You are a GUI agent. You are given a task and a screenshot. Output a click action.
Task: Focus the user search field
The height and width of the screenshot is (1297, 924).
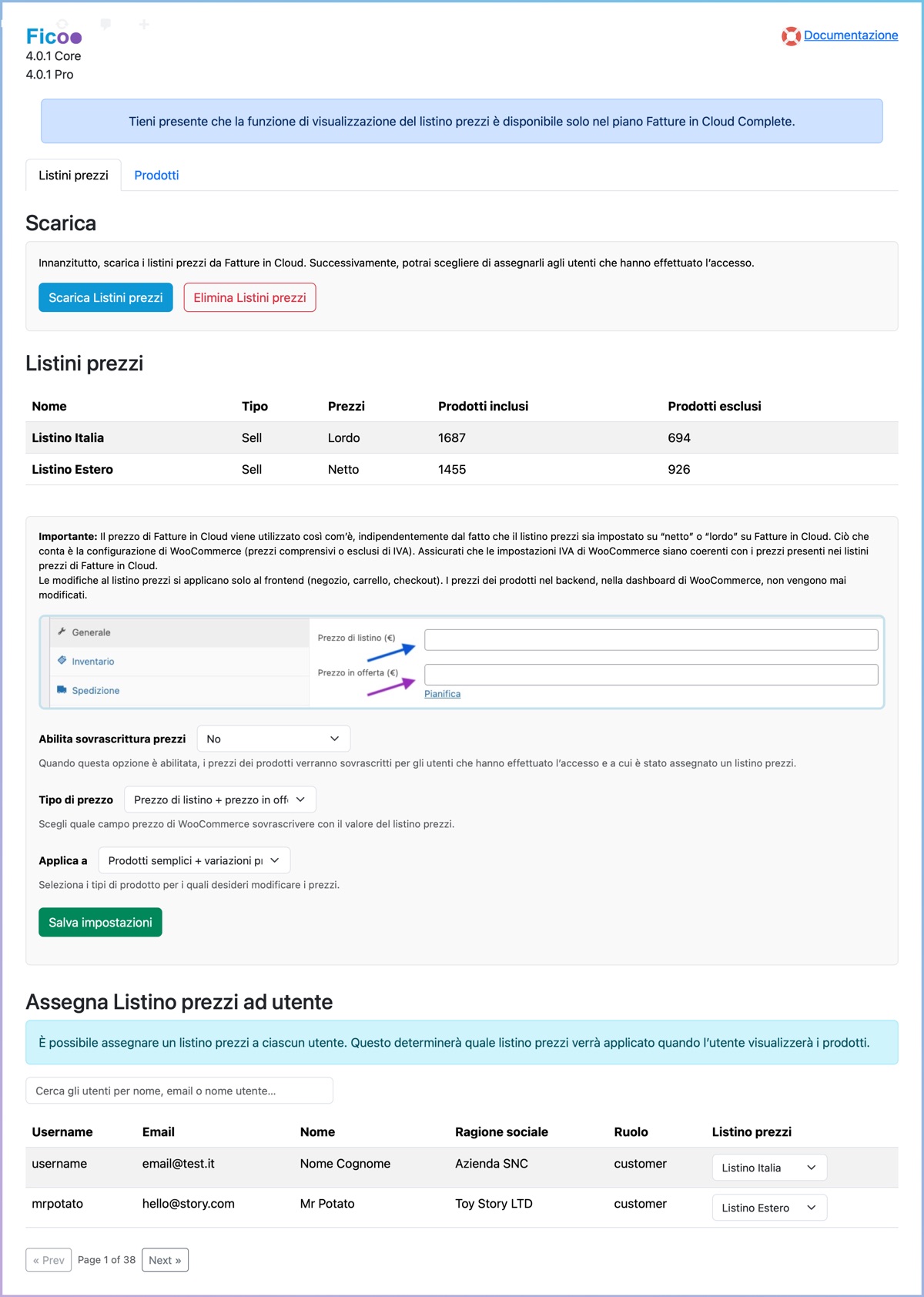pos(179,1091)
